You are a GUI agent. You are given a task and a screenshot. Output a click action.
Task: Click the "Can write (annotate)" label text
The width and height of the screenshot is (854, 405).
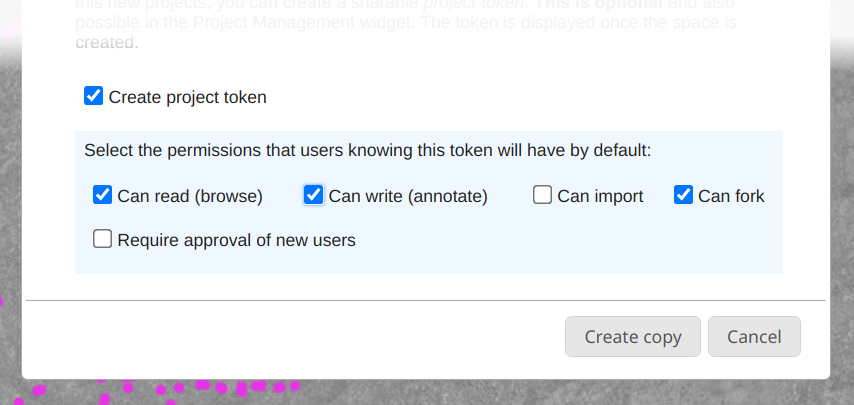tap(408, 196)
